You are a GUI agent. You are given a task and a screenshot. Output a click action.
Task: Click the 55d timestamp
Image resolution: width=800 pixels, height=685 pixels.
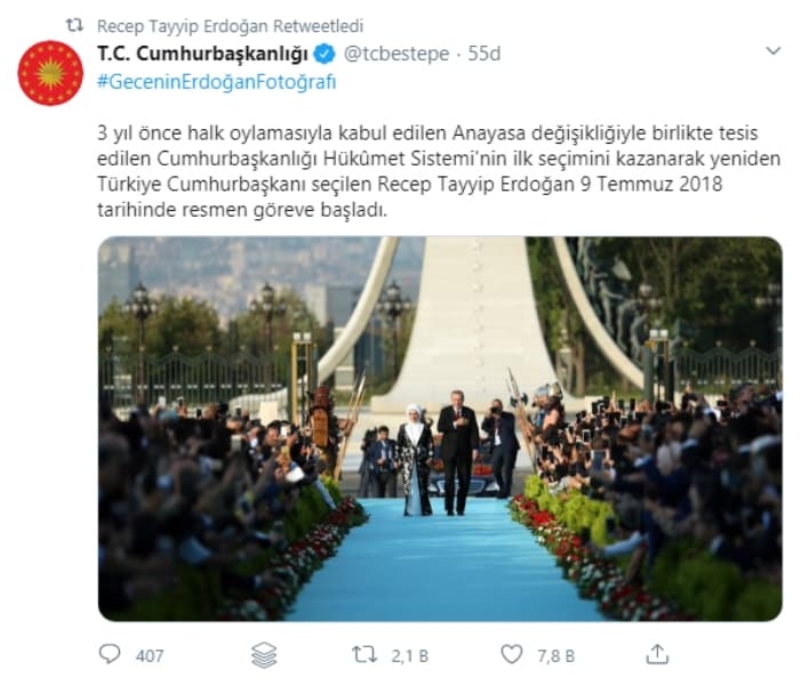click(x=484, y=54)
